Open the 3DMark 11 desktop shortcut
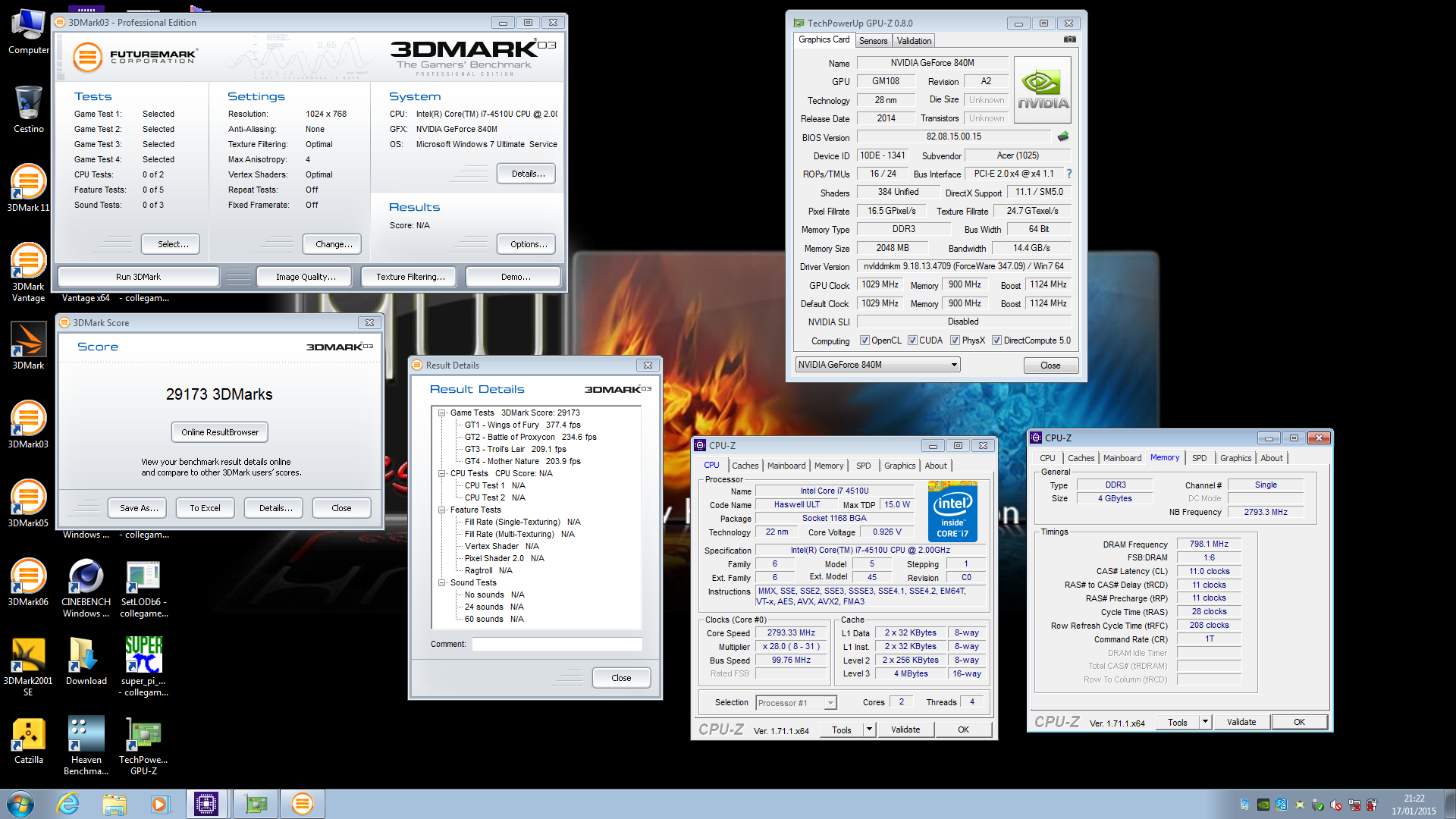Screen dimensions: 1456x819 coord(28,187)
